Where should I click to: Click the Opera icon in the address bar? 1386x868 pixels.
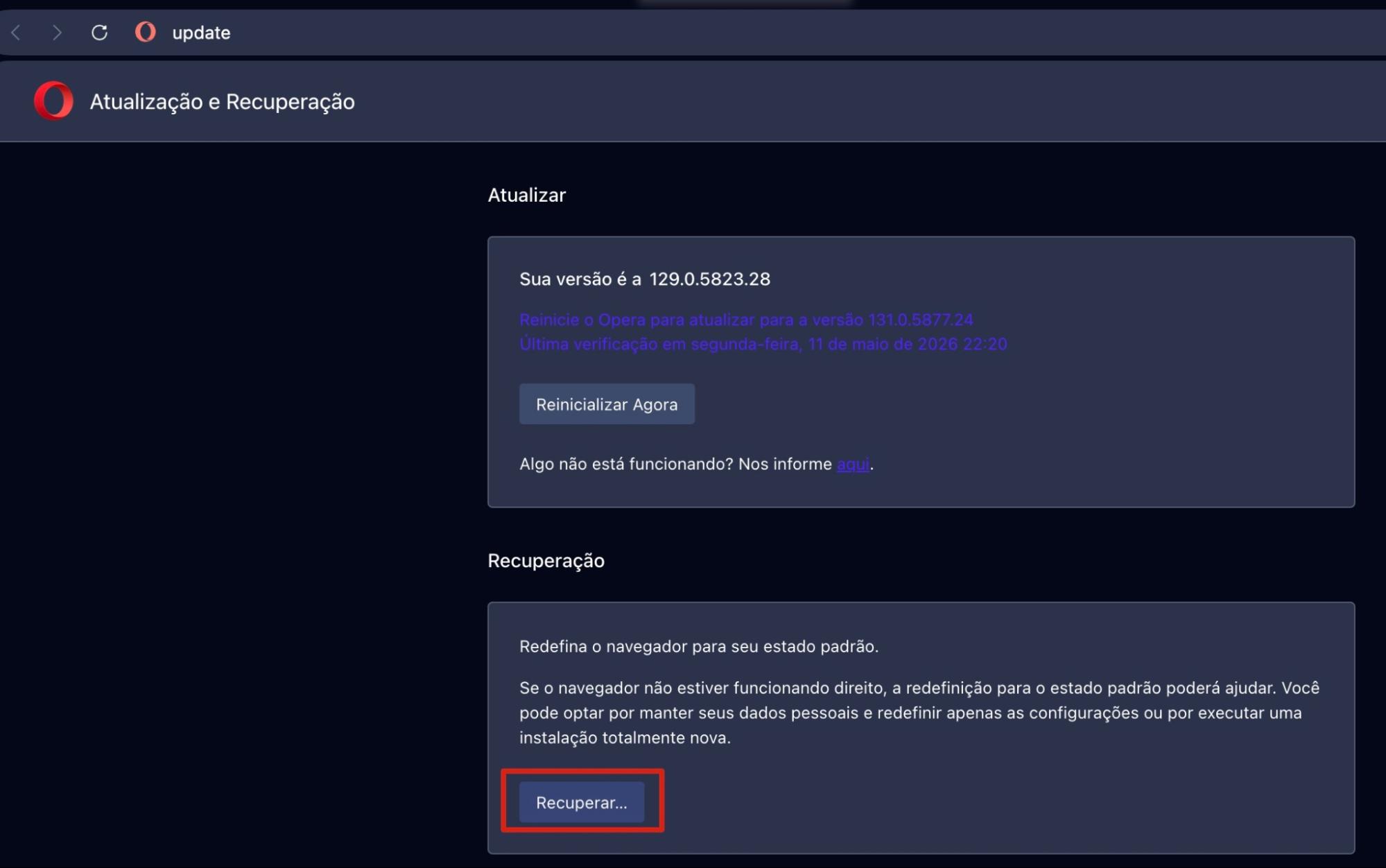coord(145,32)
